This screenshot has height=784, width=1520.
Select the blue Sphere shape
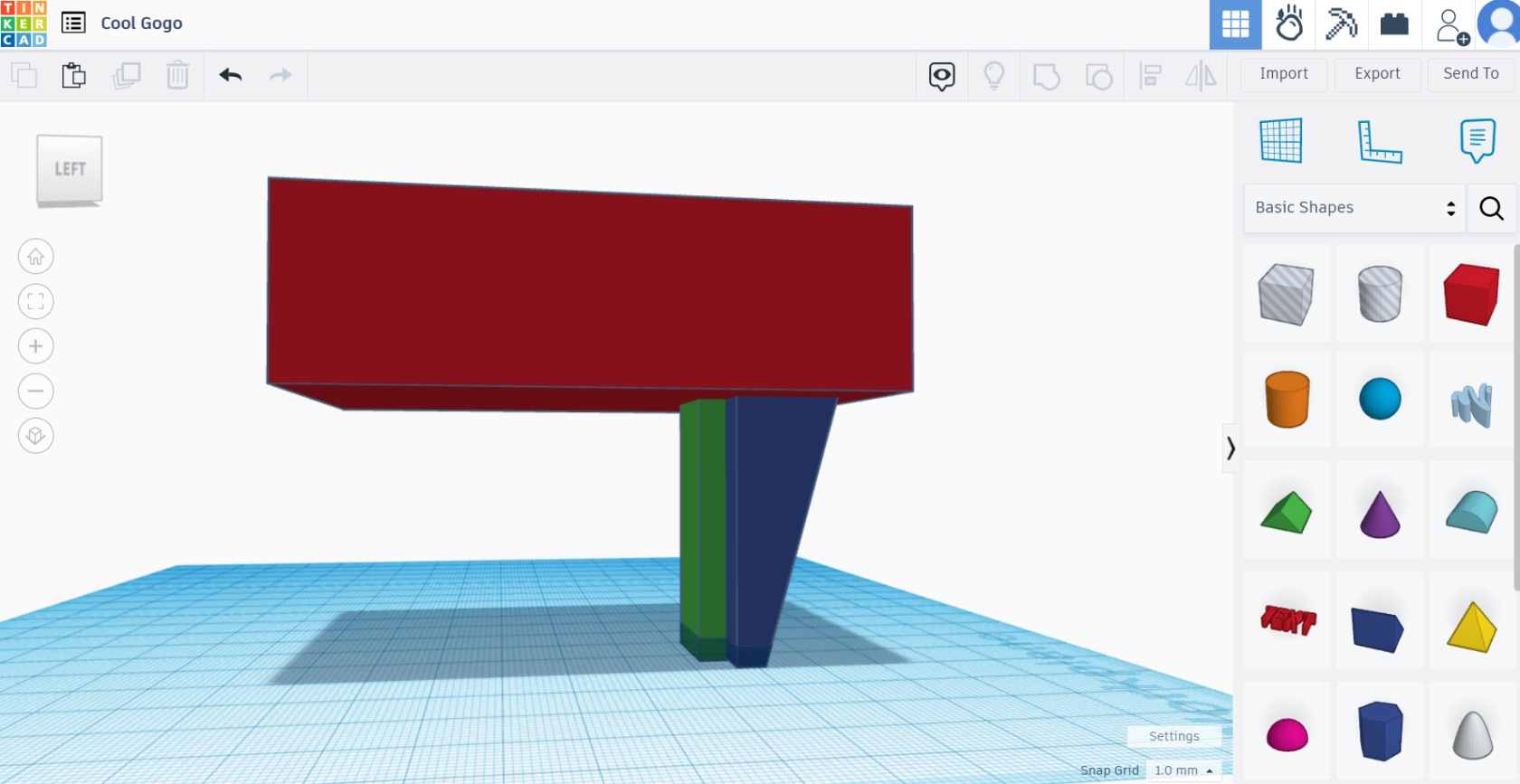pyautogui.click(x=1380, y=399)
